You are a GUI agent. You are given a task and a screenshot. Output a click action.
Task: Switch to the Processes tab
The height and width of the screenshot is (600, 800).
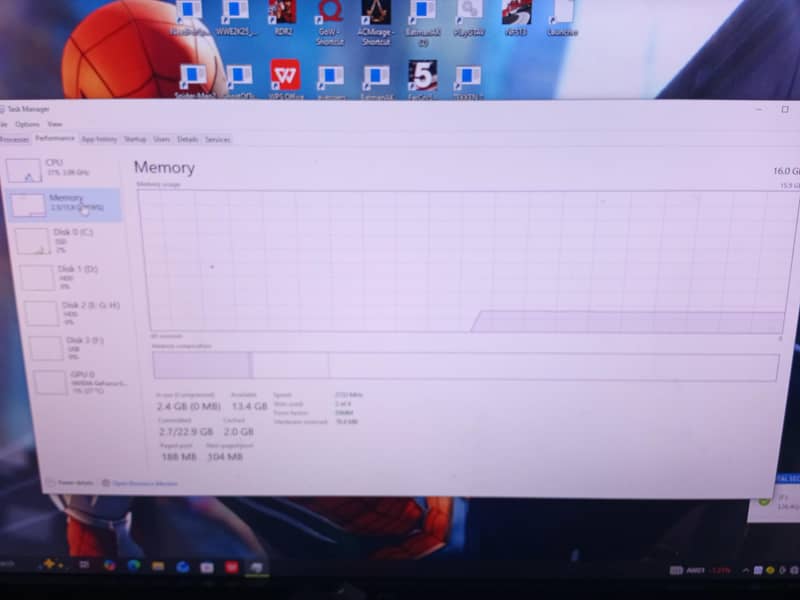pyautogui.click(x=14, y=141)
